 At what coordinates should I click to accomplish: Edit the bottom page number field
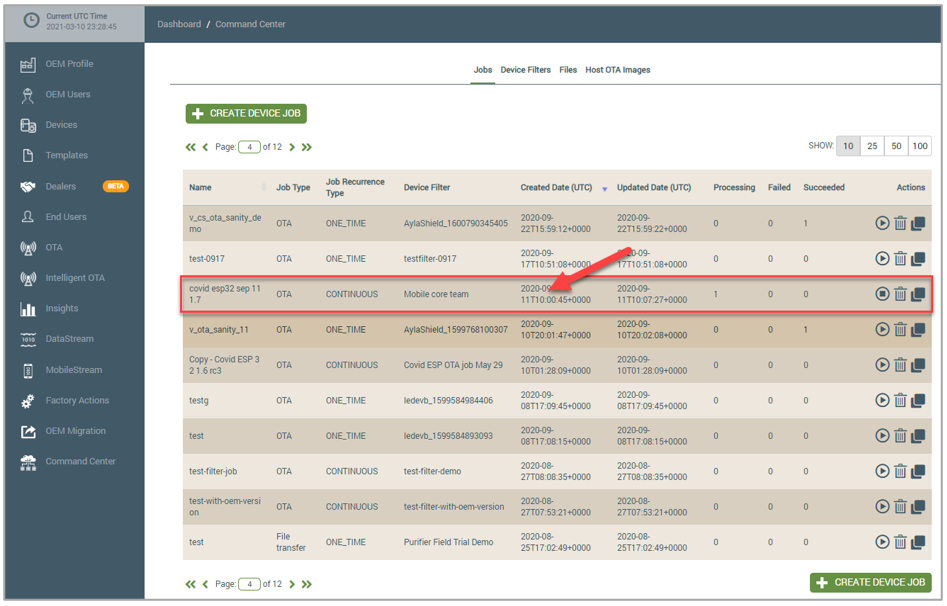pyautogui.click(x=249, y=584)
